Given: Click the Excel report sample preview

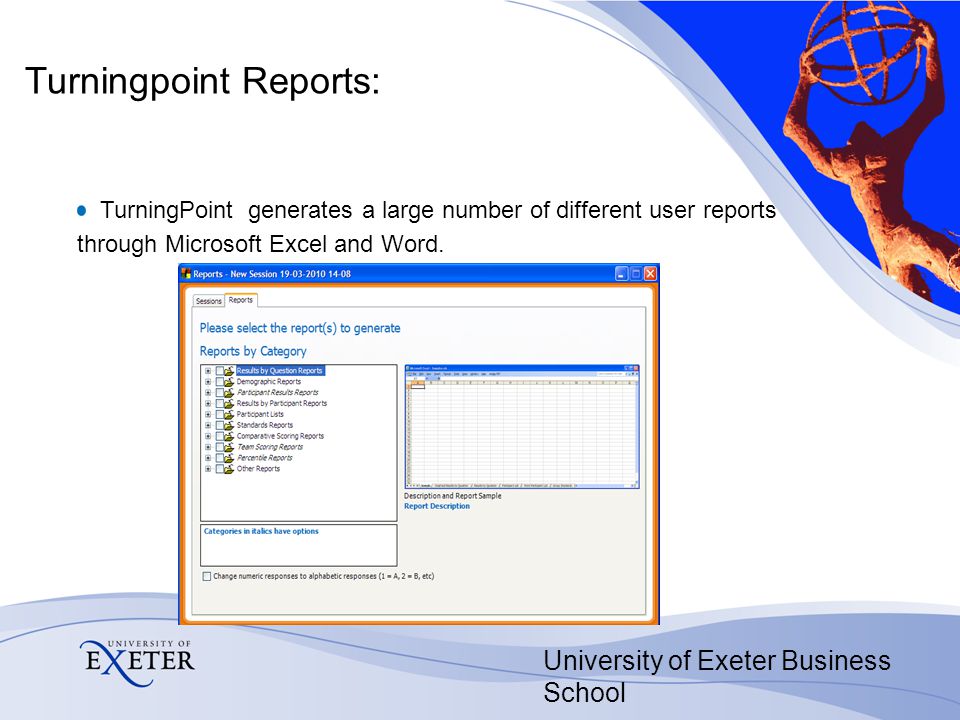Looking at the screenshot, I should coord(522,427).
